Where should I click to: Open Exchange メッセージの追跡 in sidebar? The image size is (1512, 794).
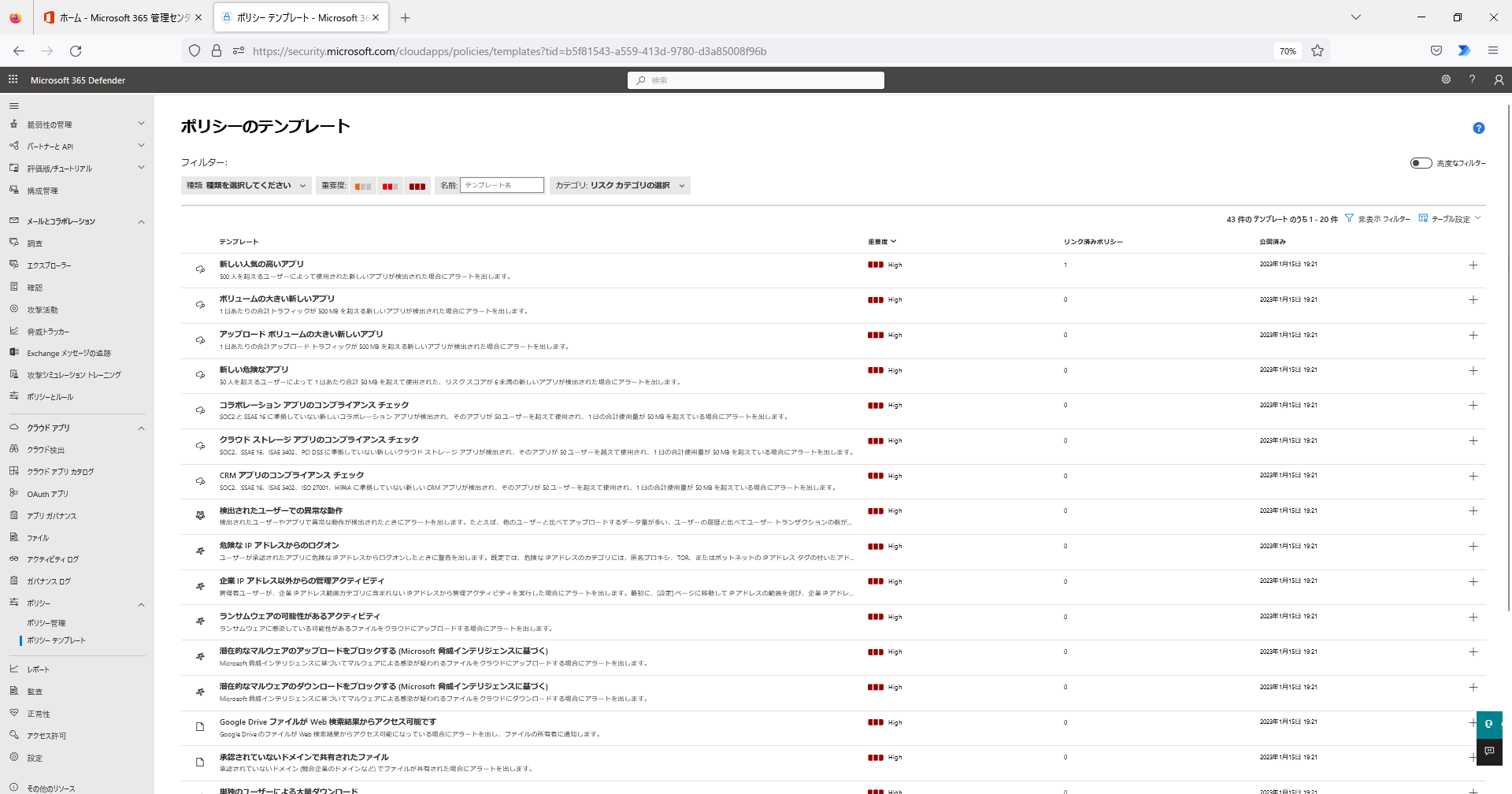[69, 354]
